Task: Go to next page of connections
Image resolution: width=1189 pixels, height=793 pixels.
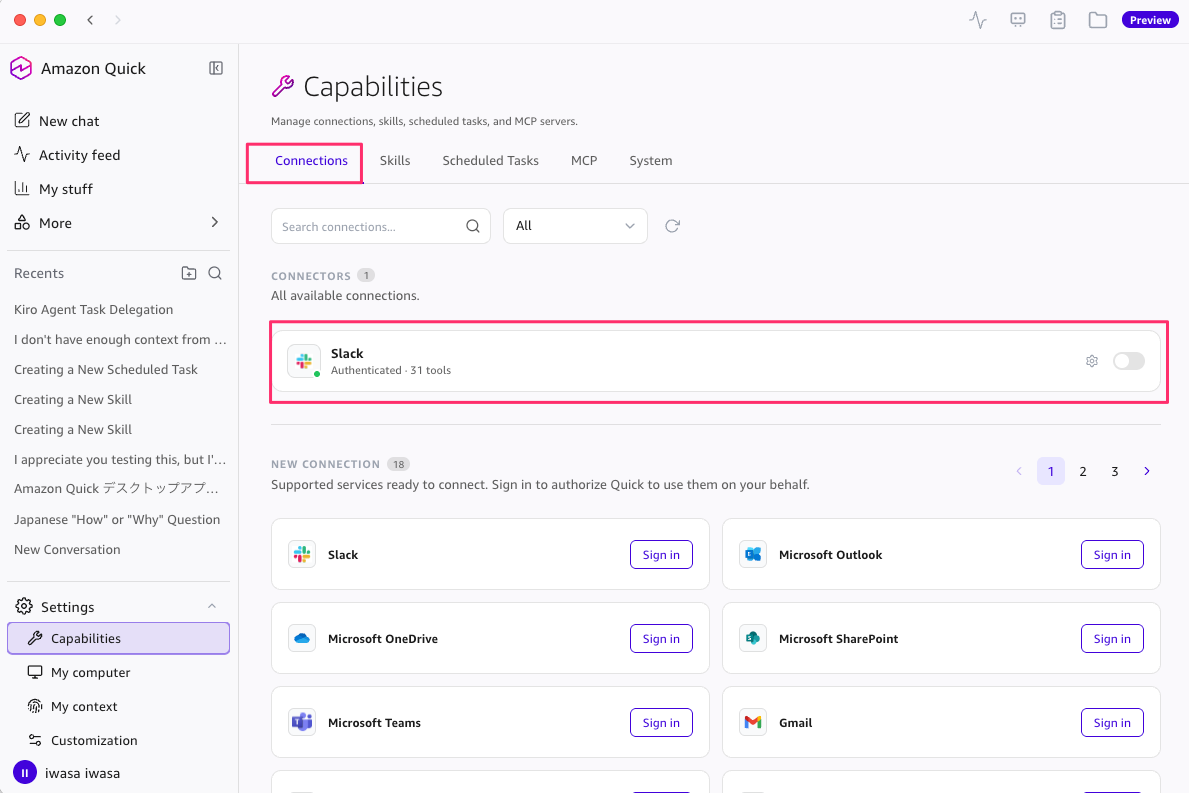Action: click(1147, 471)
